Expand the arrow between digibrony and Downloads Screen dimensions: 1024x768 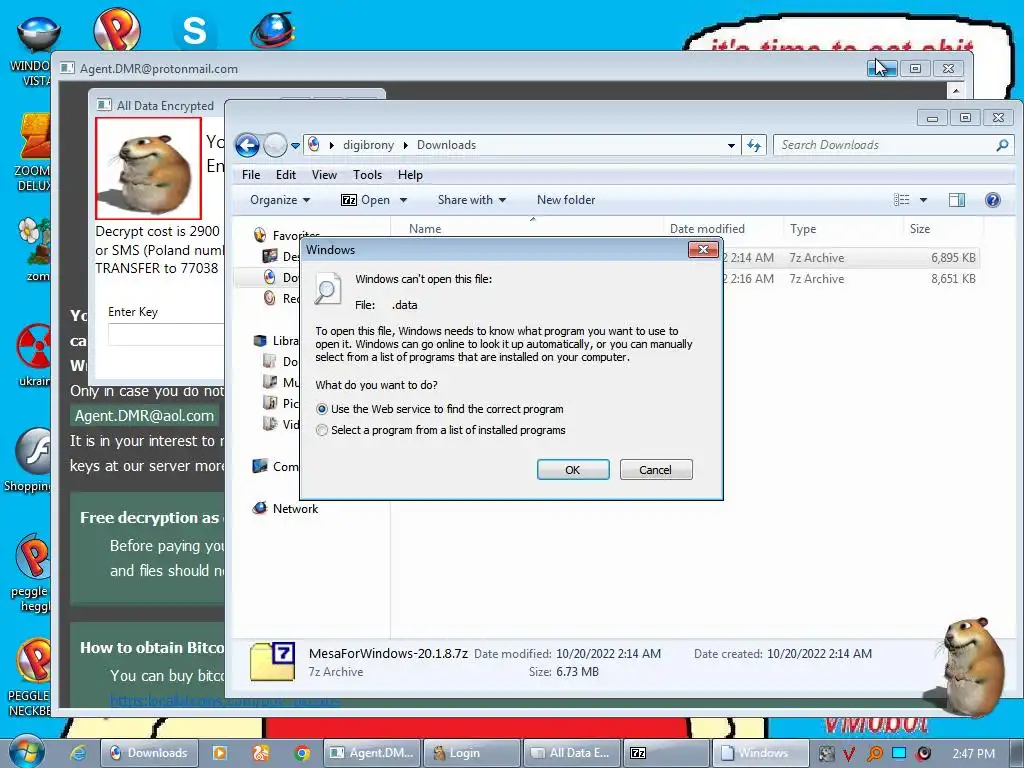click(x=405, y=145)
